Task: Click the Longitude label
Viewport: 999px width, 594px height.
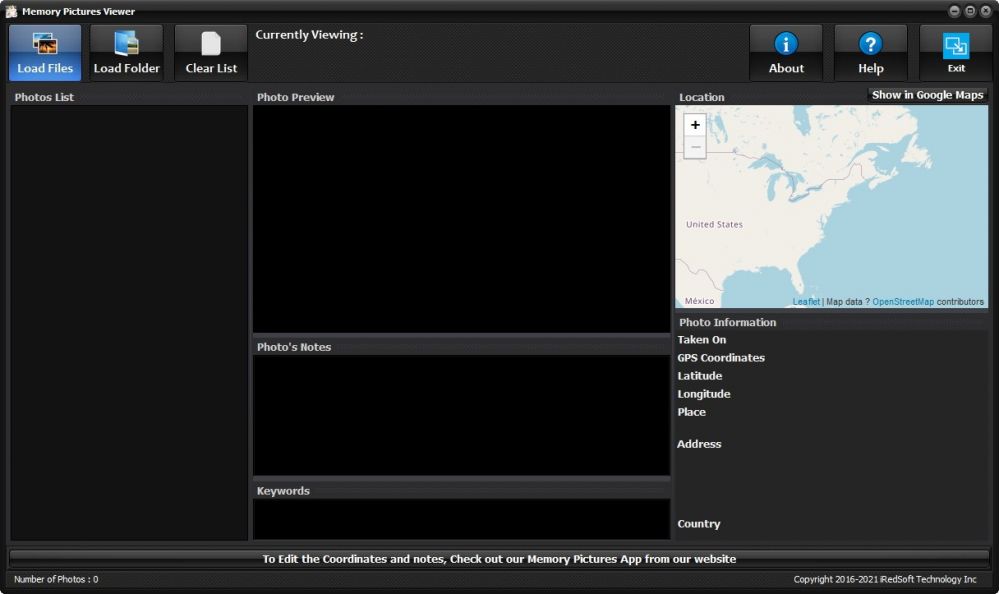Action: pyautogui.click(x=704, y=394)
